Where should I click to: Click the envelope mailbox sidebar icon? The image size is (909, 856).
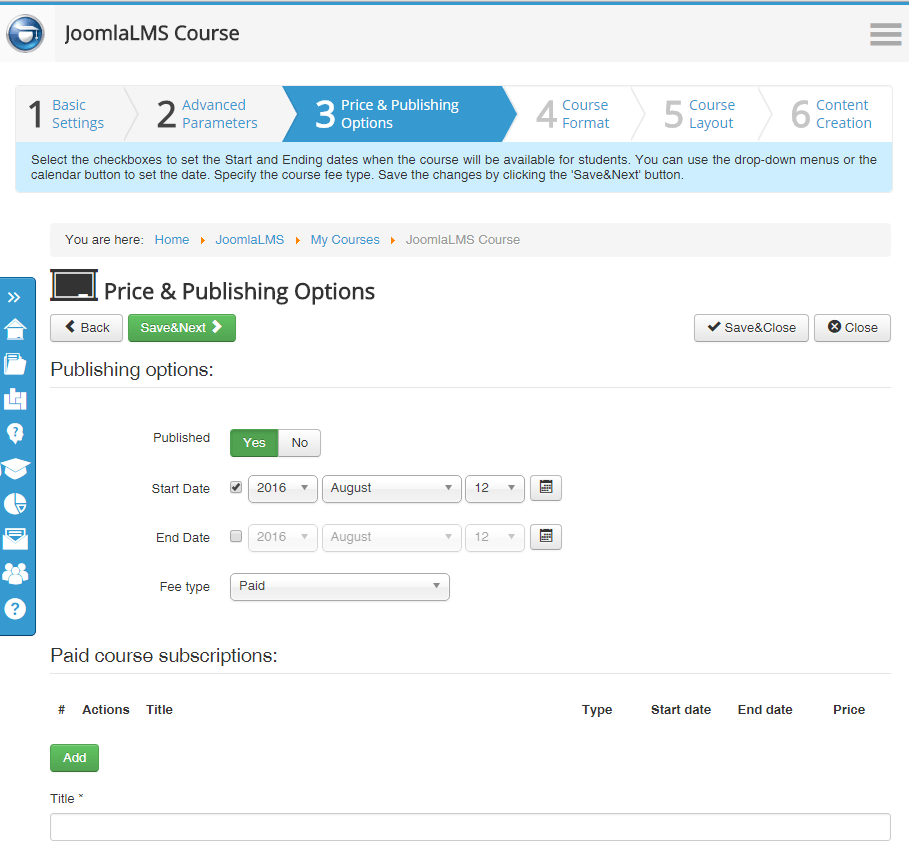click(15, 538)
